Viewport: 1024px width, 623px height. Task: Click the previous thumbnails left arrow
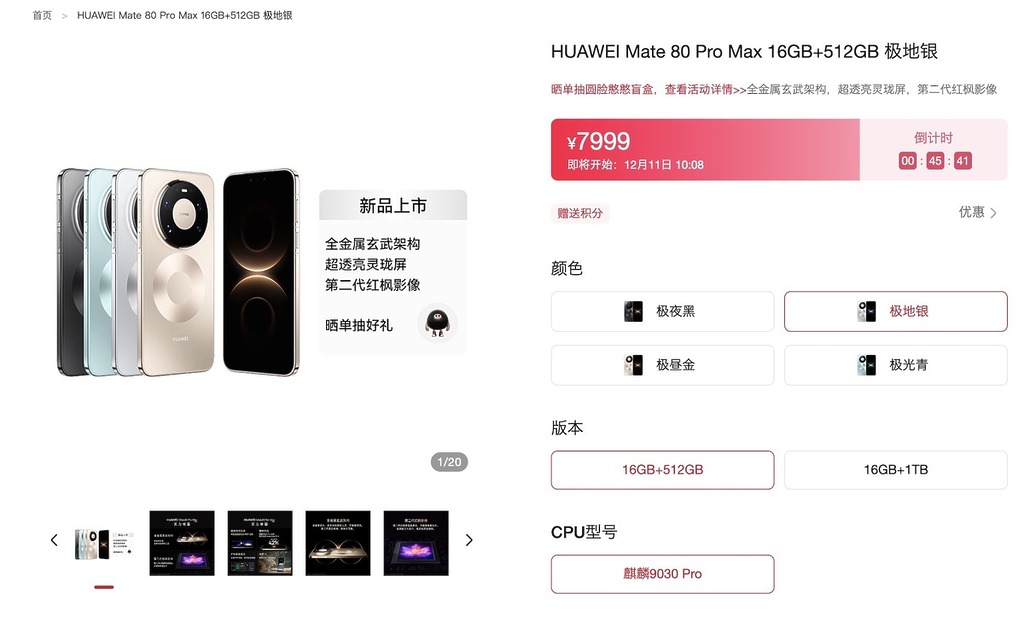pos(54,540)
